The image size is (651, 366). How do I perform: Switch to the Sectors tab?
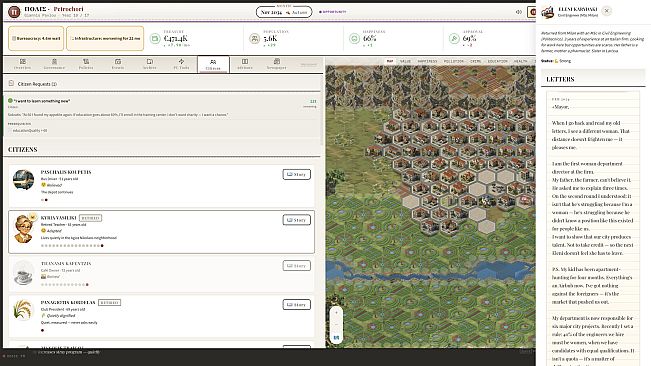(x=149, y=64)
